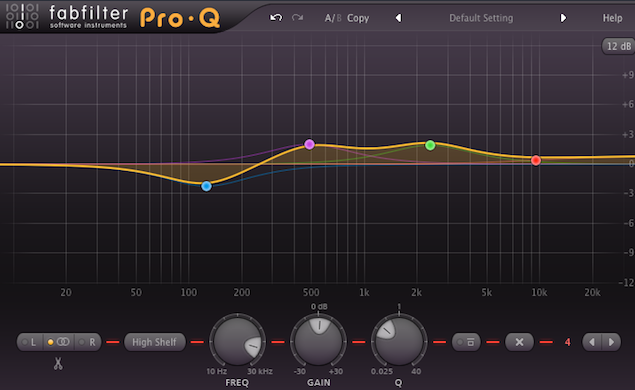The width and height of the screenshot is (635, 390).
Task: Open the 12 dB display range dropdown
Action: click(618, 46)
